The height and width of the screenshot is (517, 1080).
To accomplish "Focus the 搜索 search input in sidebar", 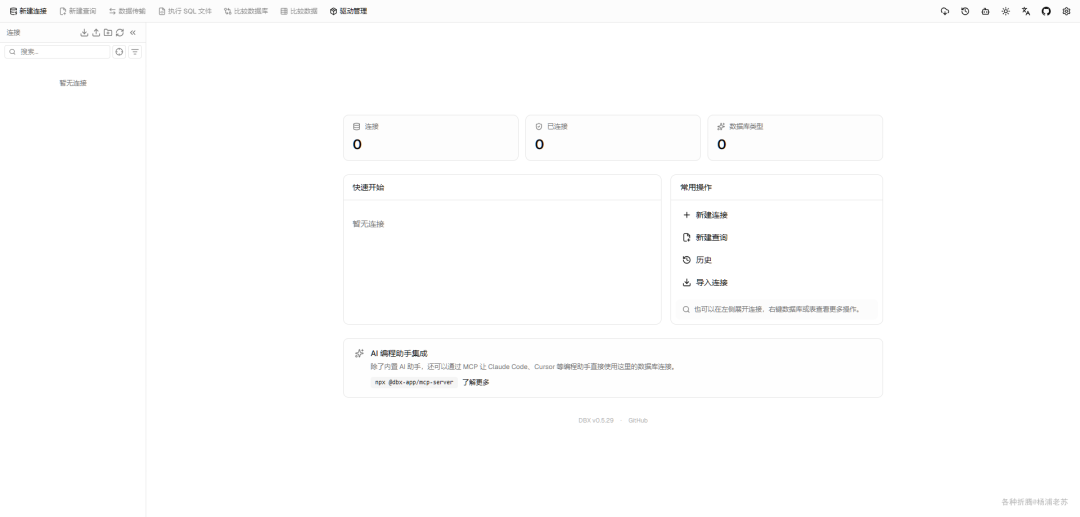I will (57, 52).
